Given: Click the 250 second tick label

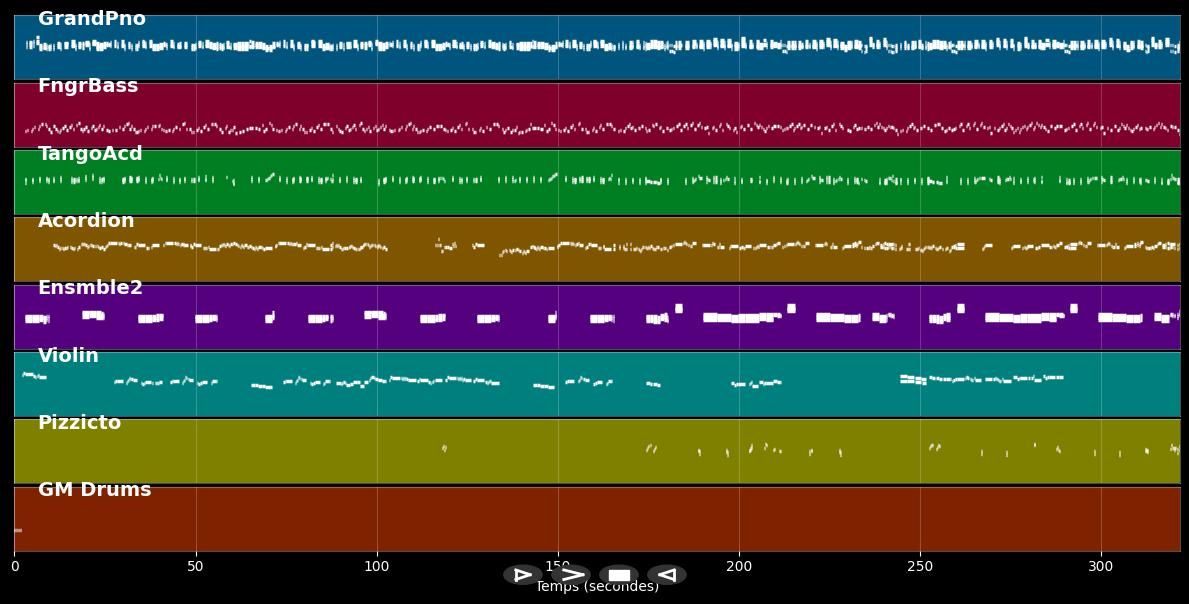Looking at the screenshot, I should click(x=920, y=567).
